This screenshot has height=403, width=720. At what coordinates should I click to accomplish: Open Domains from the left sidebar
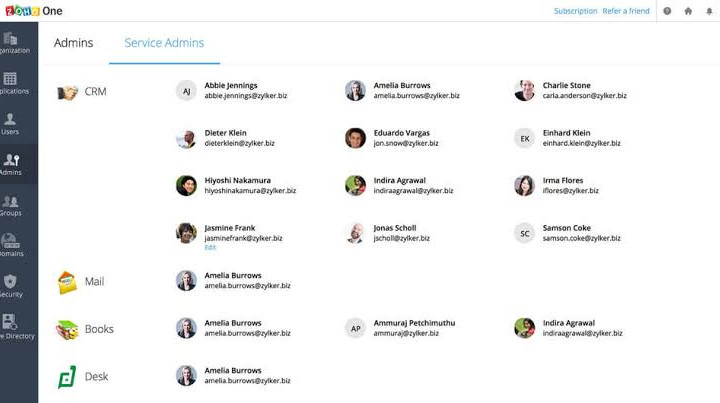pyautogui.click(x=10, y=245)
